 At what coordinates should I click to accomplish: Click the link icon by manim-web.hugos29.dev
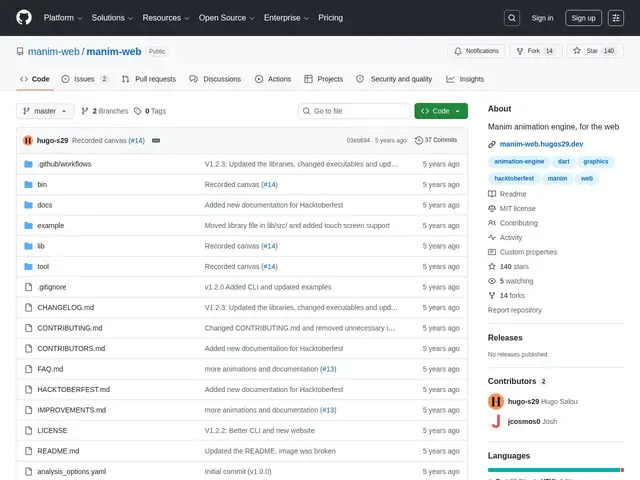[492, 144]
